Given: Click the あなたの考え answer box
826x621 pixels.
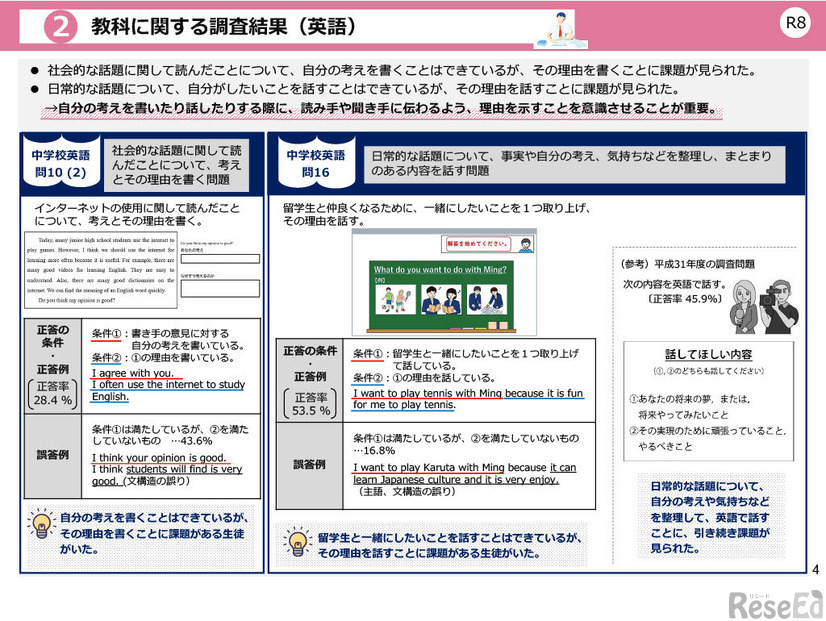Looking at the screenshot, I should pyautogui.click(x=220, y=259).
